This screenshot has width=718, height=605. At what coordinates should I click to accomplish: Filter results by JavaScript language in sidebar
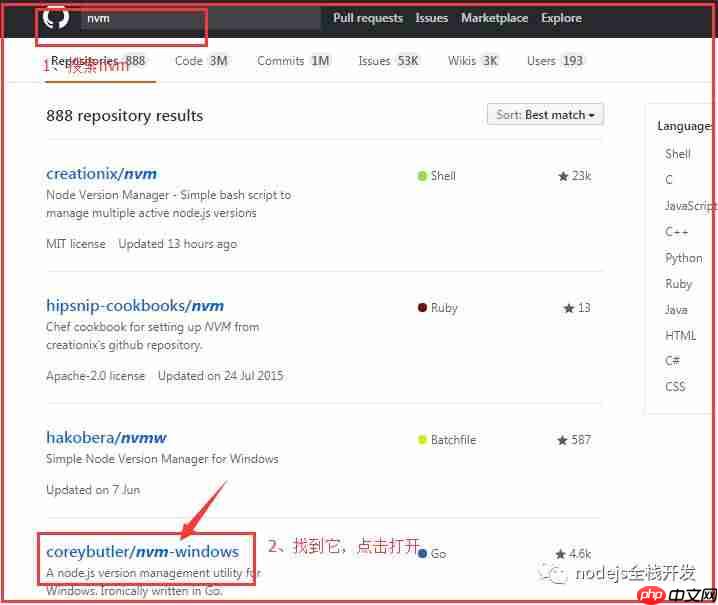[689, 206]
